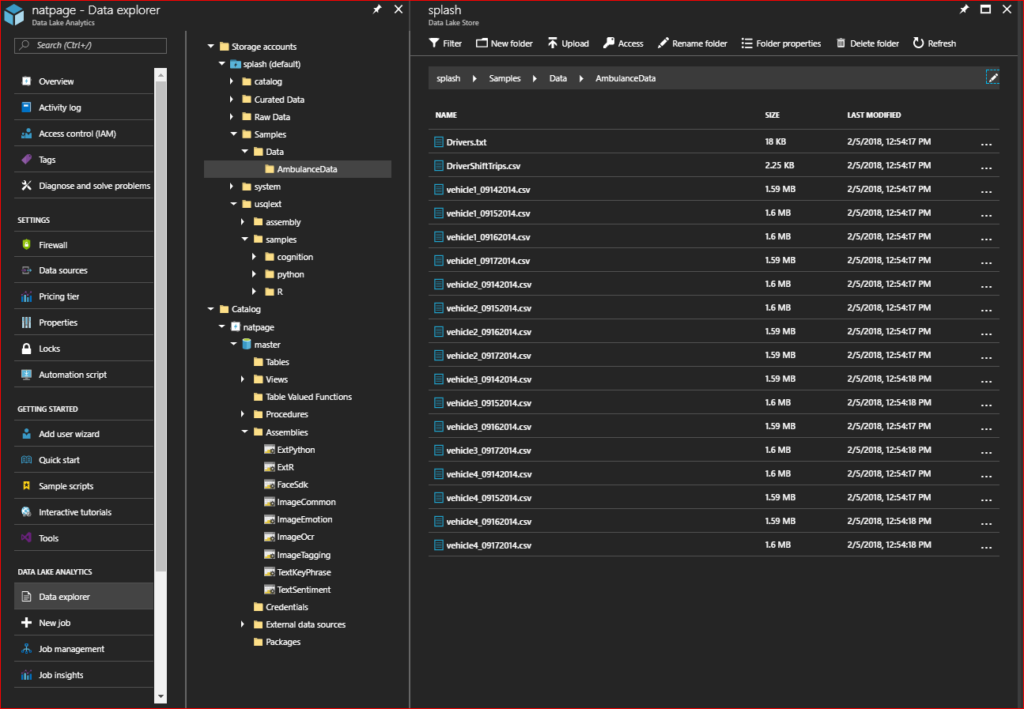Refresh the folder listing
Viewport: 1024px width, 709px height.
pos(934,43)
